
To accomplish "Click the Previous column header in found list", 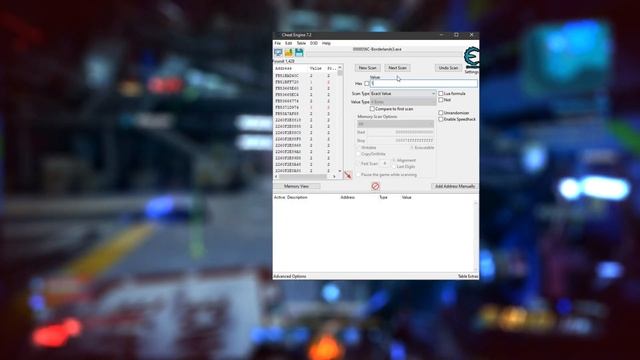I will (331, 69).
